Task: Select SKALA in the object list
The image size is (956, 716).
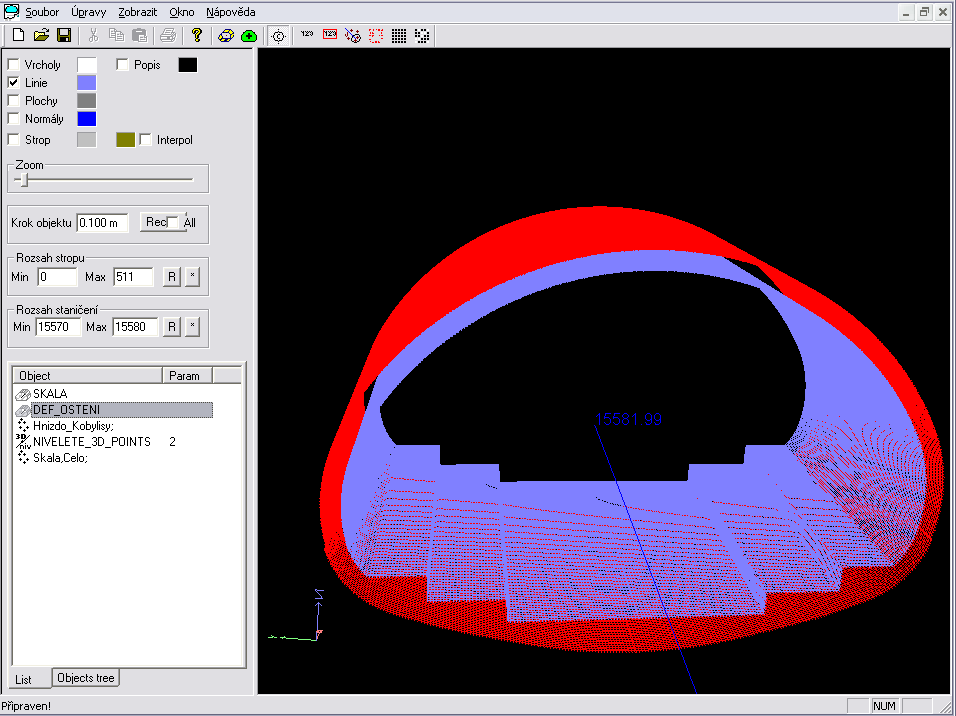Action: coord(50,394)
